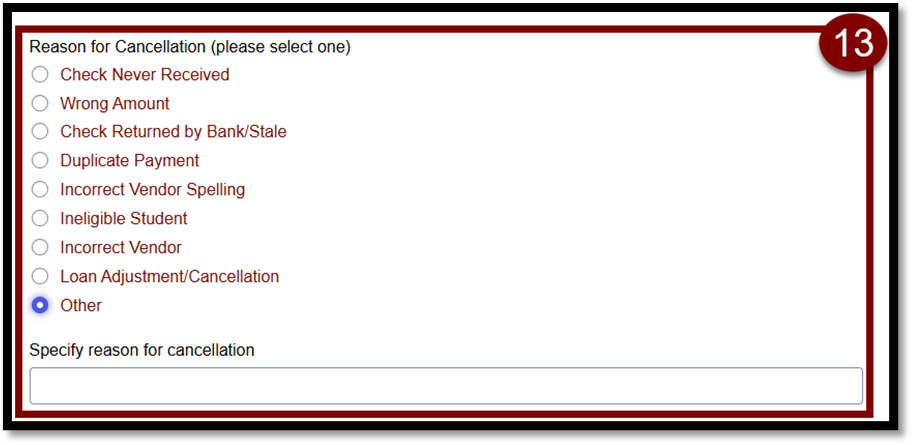
Task: Pick the Duplicate Payment radio button
Action: tap(40, 160)
